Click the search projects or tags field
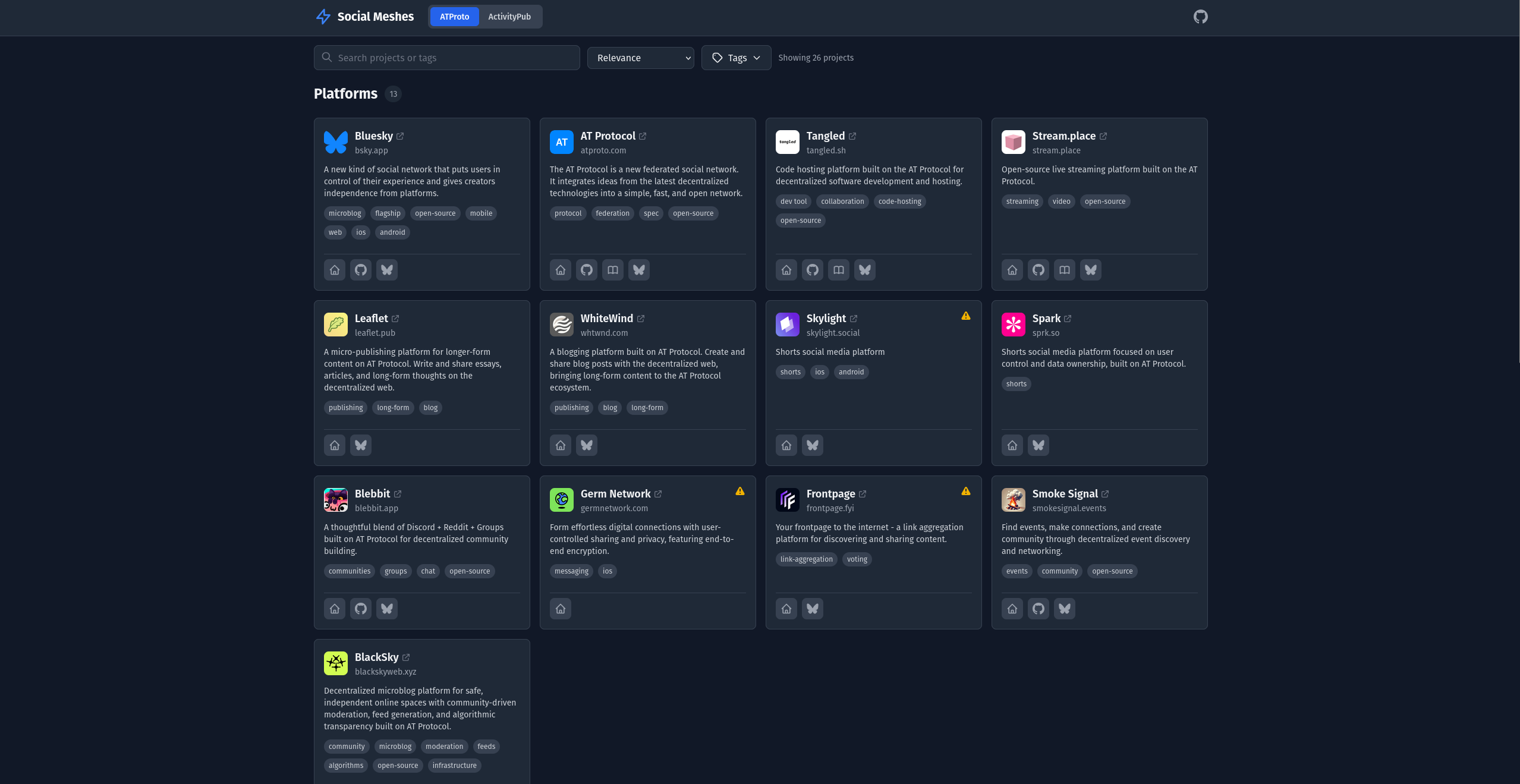This screenshot has width=1520, height=784. [446, 58]
